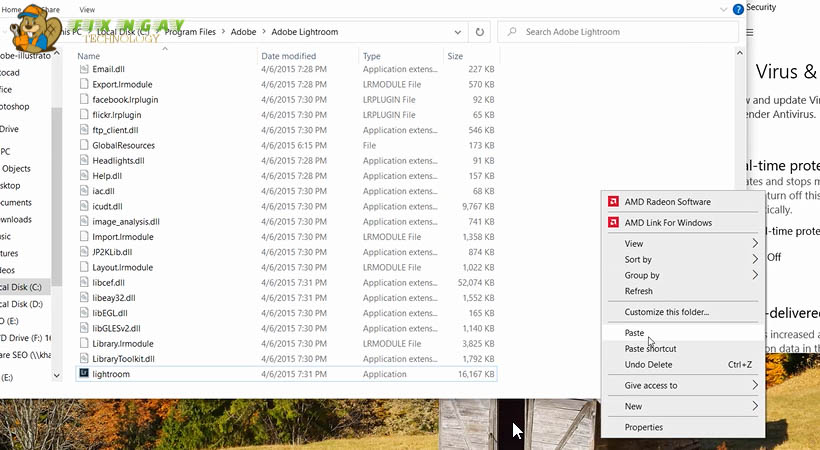Open the Give access to submenu
The width and height of the screenshot is (820, 450).
tap(755, 385)
